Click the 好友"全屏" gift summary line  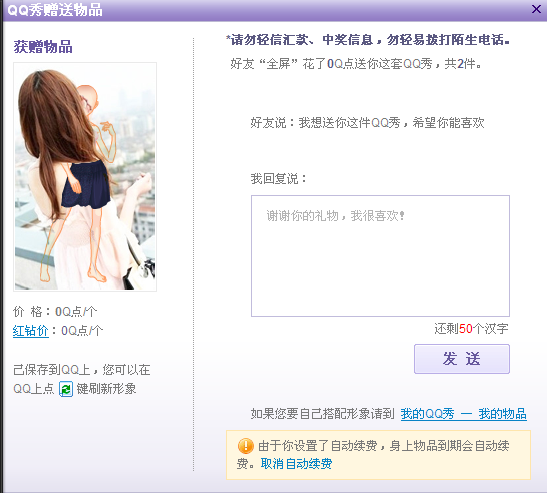tap(356, 64)
